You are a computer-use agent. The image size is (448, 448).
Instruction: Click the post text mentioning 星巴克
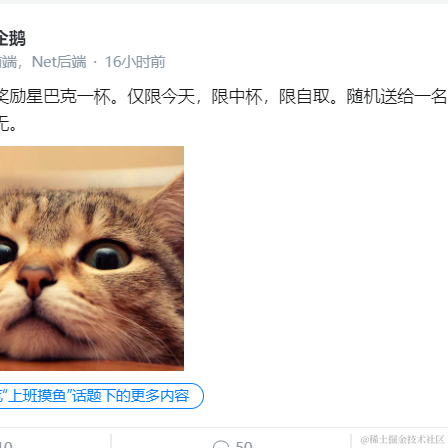pos(223,97)
